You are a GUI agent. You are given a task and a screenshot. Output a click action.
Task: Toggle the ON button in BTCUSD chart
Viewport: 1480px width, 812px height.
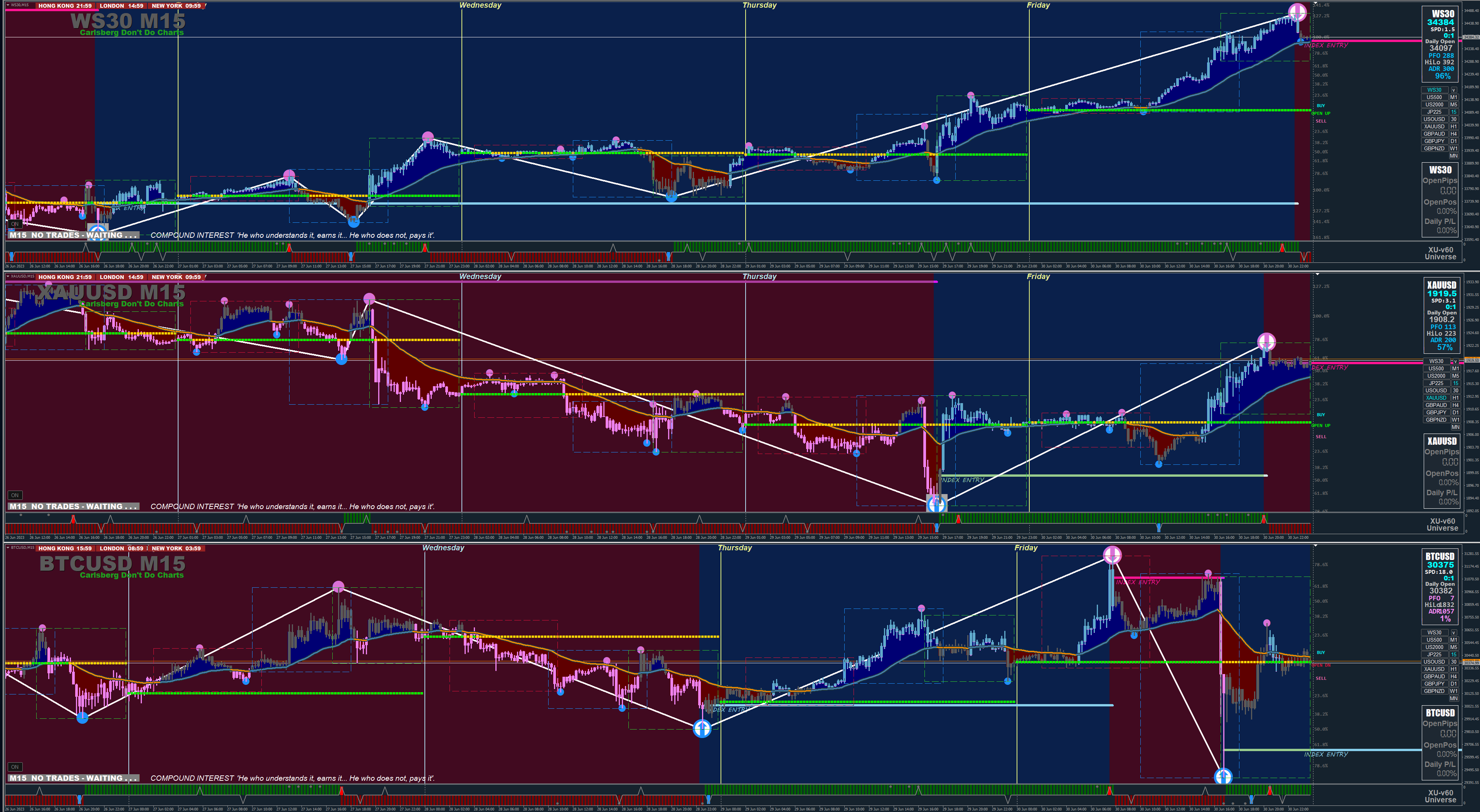(x=15, y=767)
